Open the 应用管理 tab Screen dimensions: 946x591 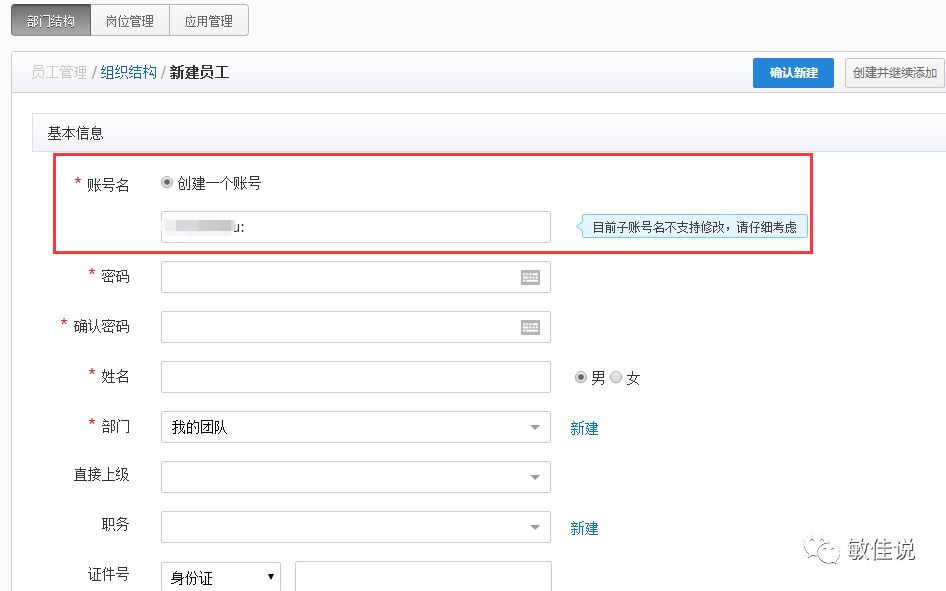208,20
